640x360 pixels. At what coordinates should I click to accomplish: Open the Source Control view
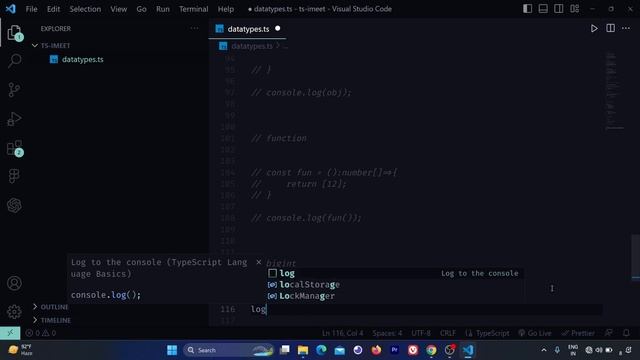[x=14, y=90]
